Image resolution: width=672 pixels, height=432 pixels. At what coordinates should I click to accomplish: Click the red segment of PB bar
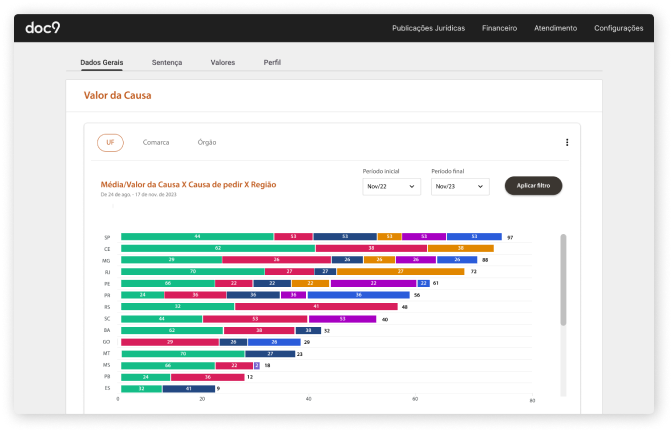[207, 377]
